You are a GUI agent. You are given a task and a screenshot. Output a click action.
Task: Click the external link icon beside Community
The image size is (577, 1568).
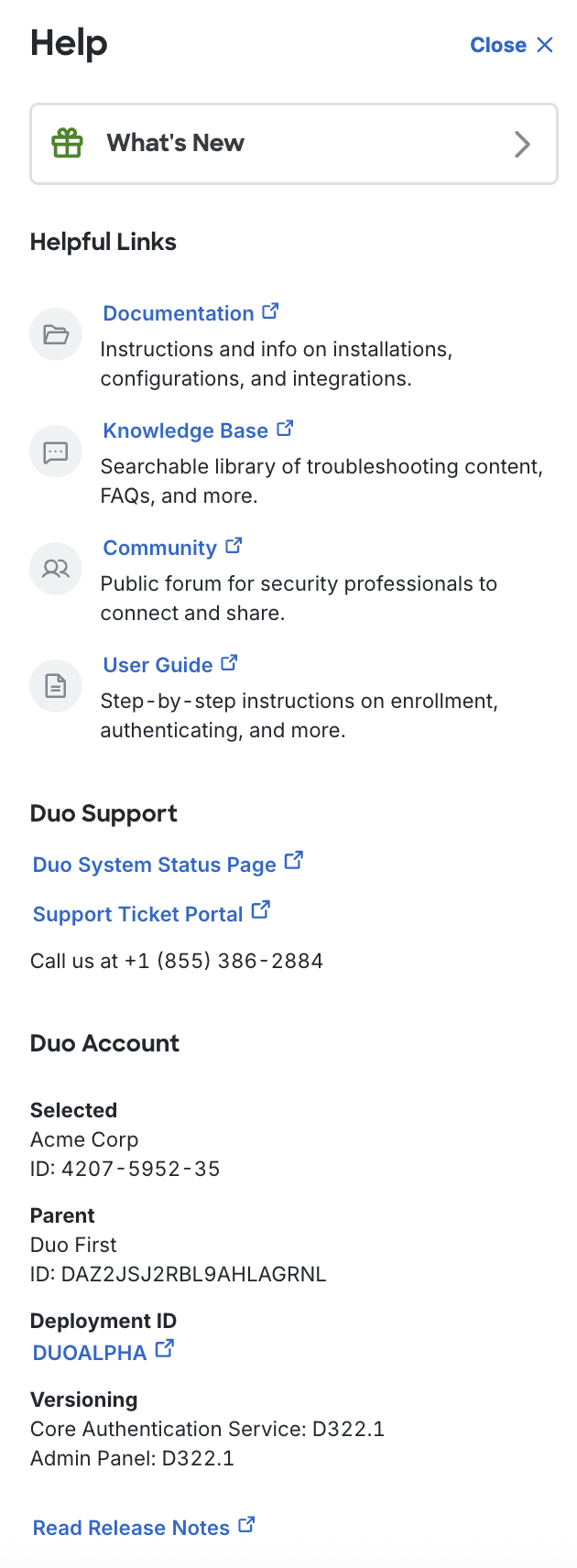[x=234, y=544]
